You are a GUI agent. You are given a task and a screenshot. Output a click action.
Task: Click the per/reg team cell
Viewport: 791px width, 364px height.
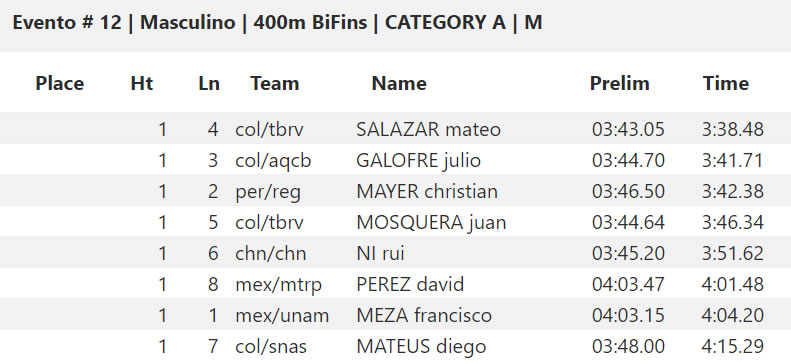tap(268, 192)
